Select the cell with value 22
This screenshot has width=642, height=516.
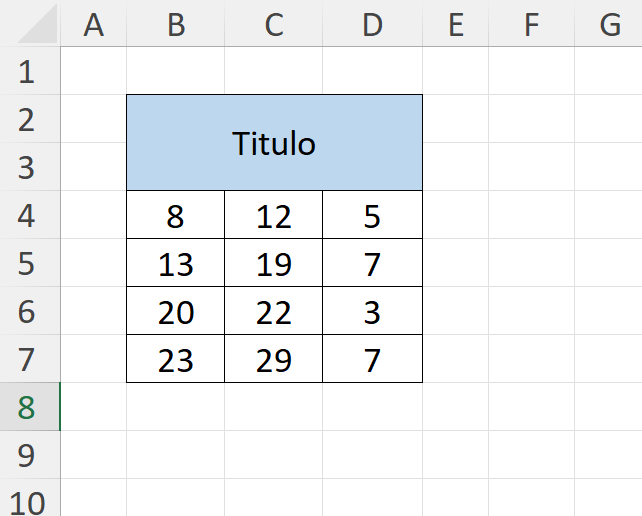[274, 312]
